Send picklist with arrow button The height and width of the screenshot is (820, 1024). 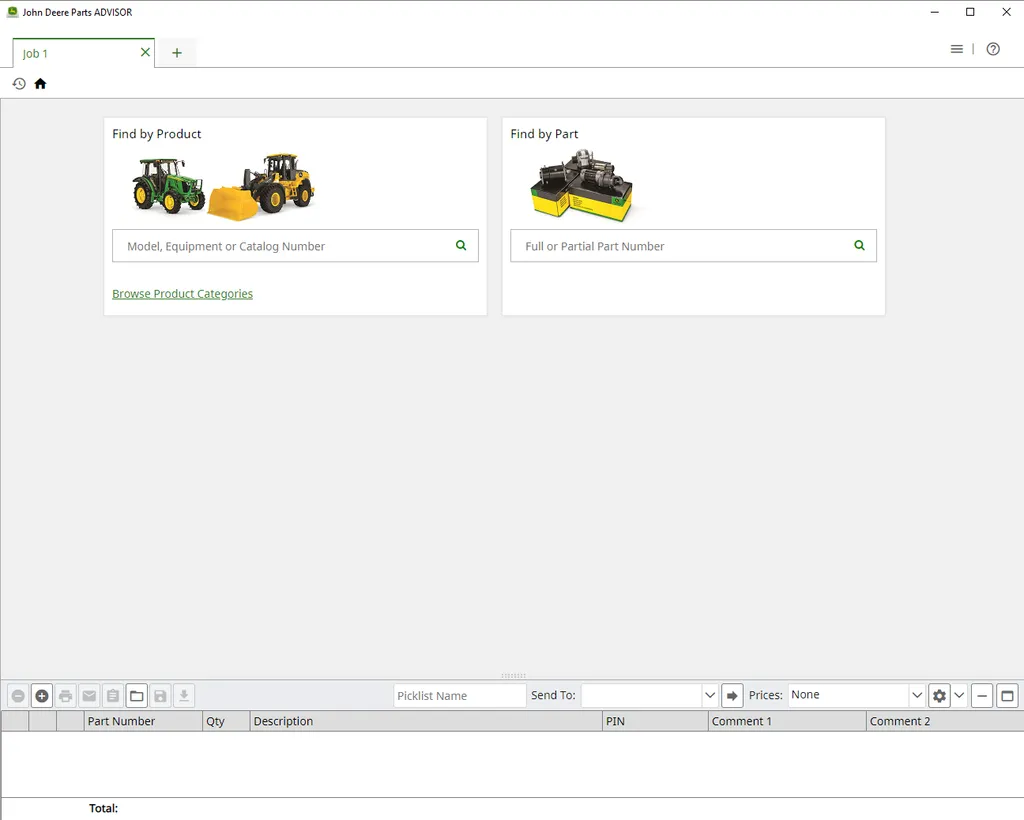point(732,696)
